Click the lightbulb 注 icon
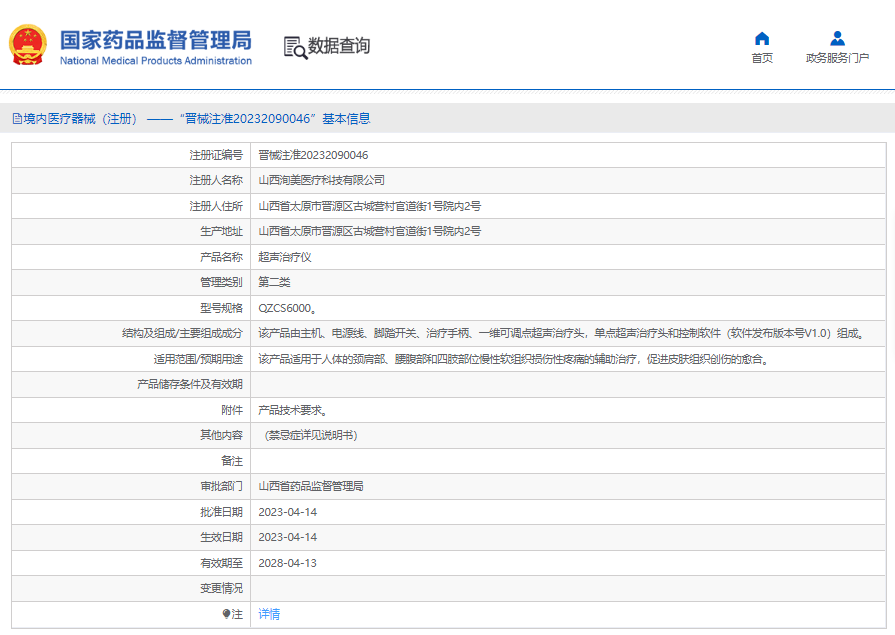This screenshot has height=635, width=895. [x=226, y=614]
